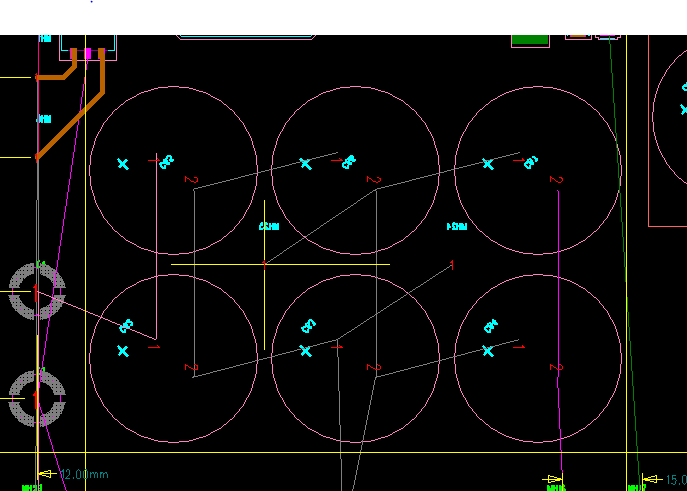Select the lower gray ring via pad

click(x=37, y=398)
